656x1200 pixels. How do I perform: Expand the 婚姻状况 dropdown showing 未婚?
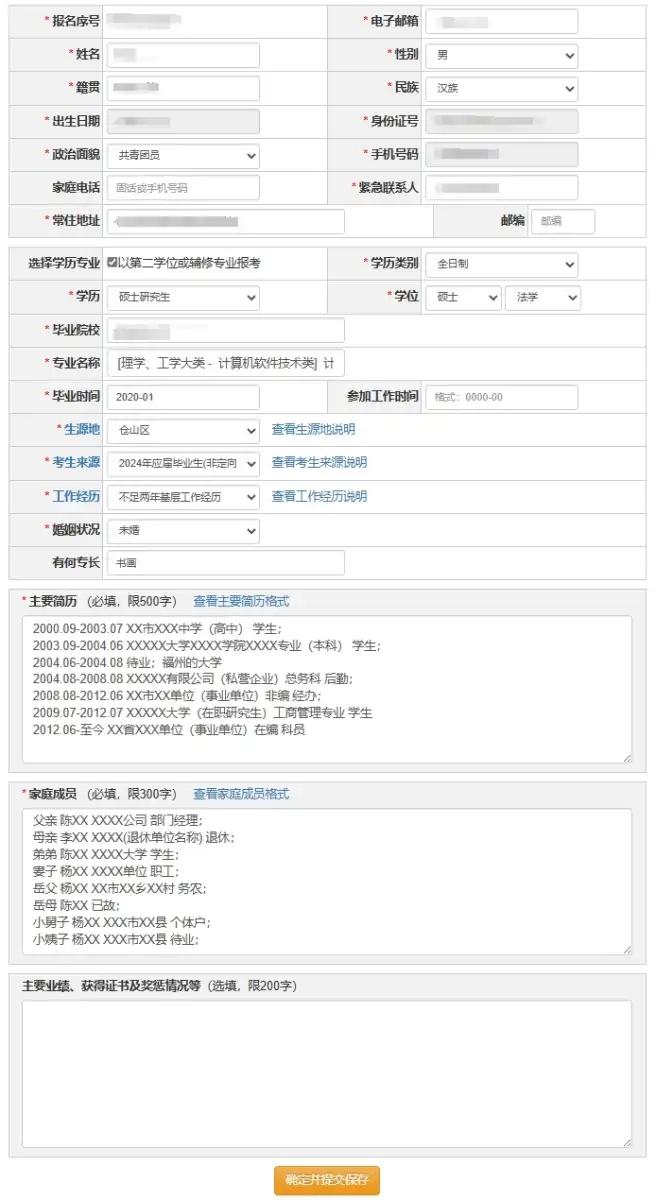(x=183, y=530)
